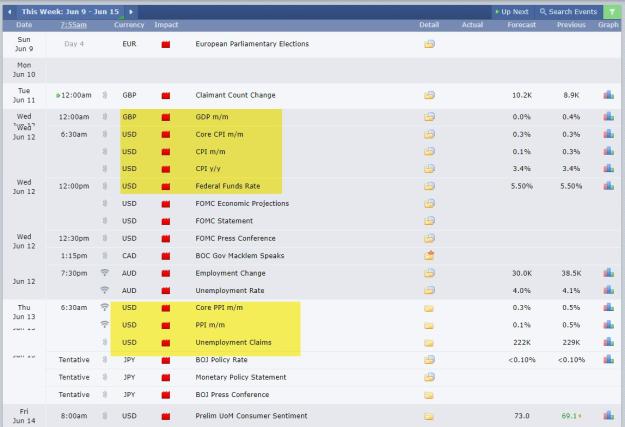Show graph for Claimant Count Change

608,95
